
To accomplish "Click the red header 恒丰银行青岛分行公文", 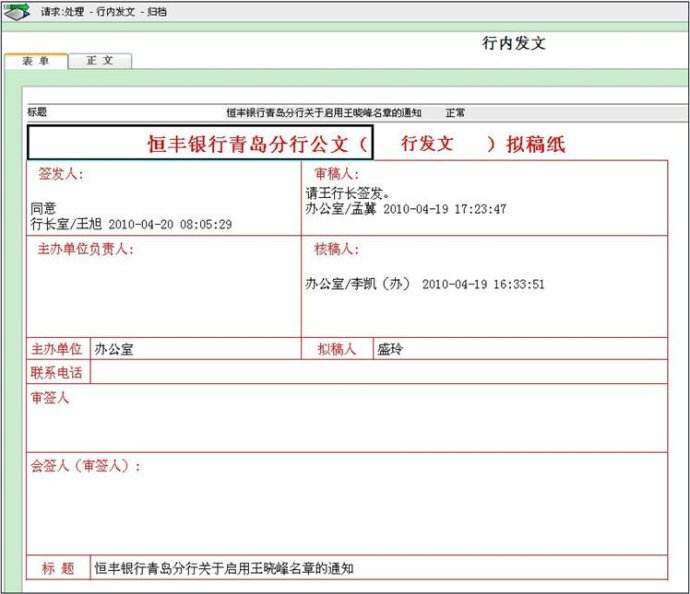I will [x=248, y=144].
